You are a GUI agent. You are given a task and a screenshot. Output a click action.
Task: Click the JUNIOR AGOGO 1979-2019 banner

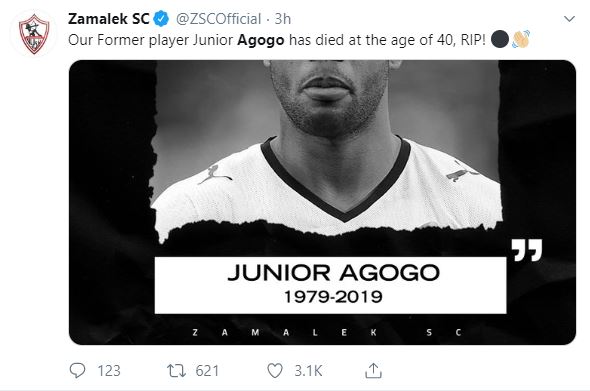pos(330,285)
